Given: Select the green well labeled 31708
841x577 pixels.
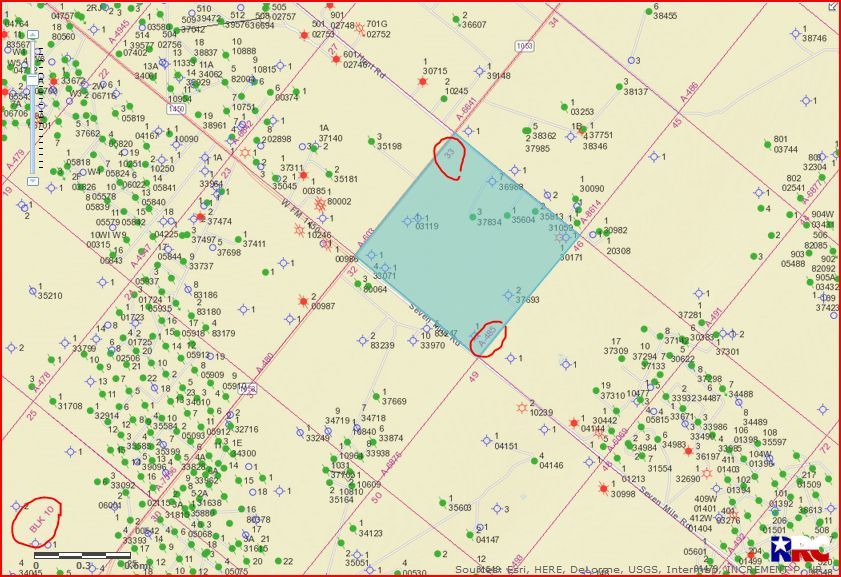Looking at the screenshot, I should coord(53,401).
